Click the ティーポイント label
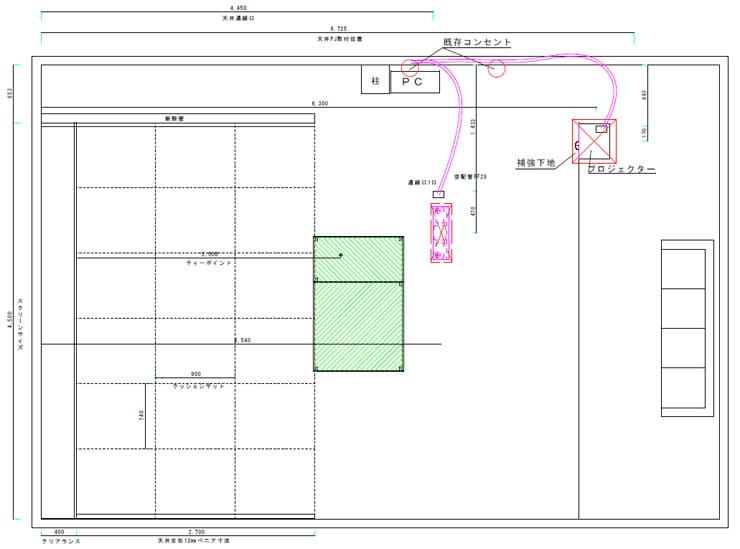 (209, 262)
